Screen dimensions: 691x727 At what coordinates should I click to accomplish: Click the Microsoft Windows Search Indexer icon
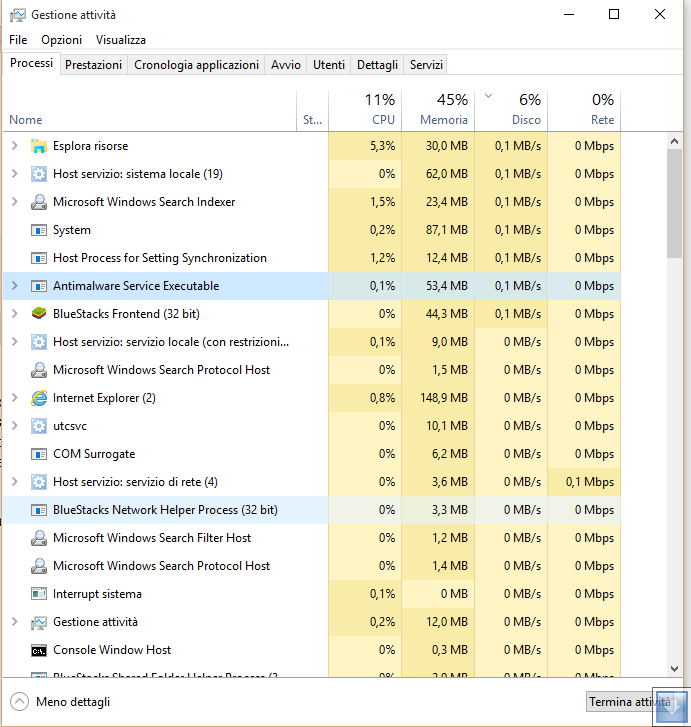pyautogui.click(x=39, y=202)
